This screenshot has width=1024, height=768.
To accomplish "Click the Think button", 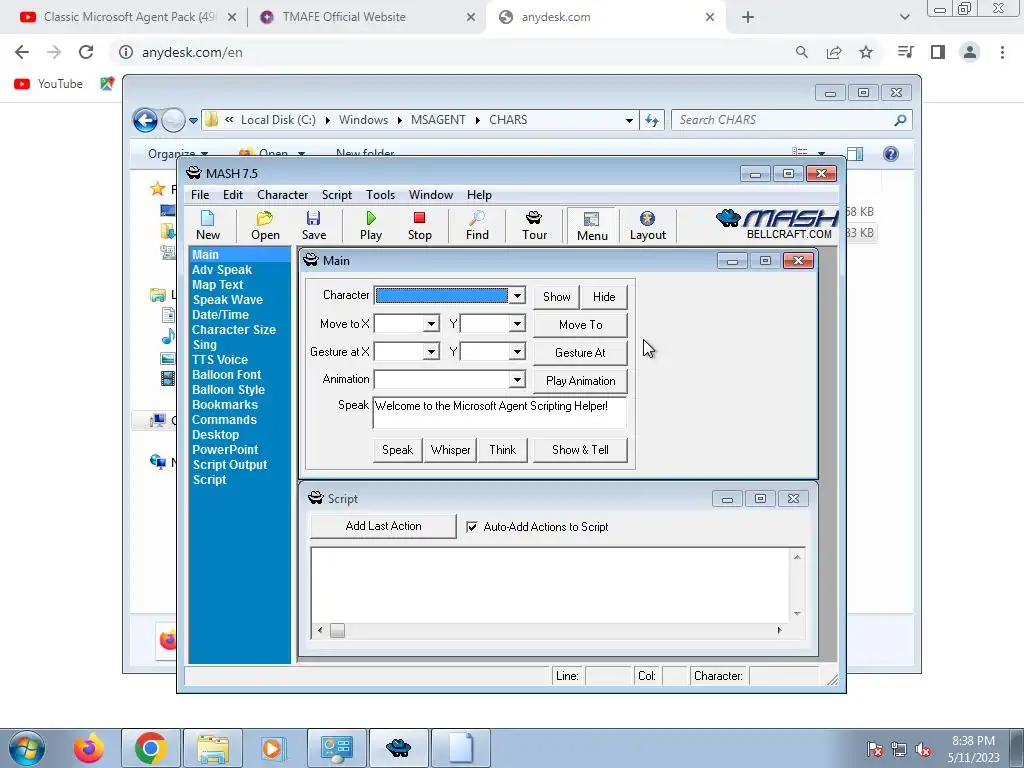I will point(502,450).
